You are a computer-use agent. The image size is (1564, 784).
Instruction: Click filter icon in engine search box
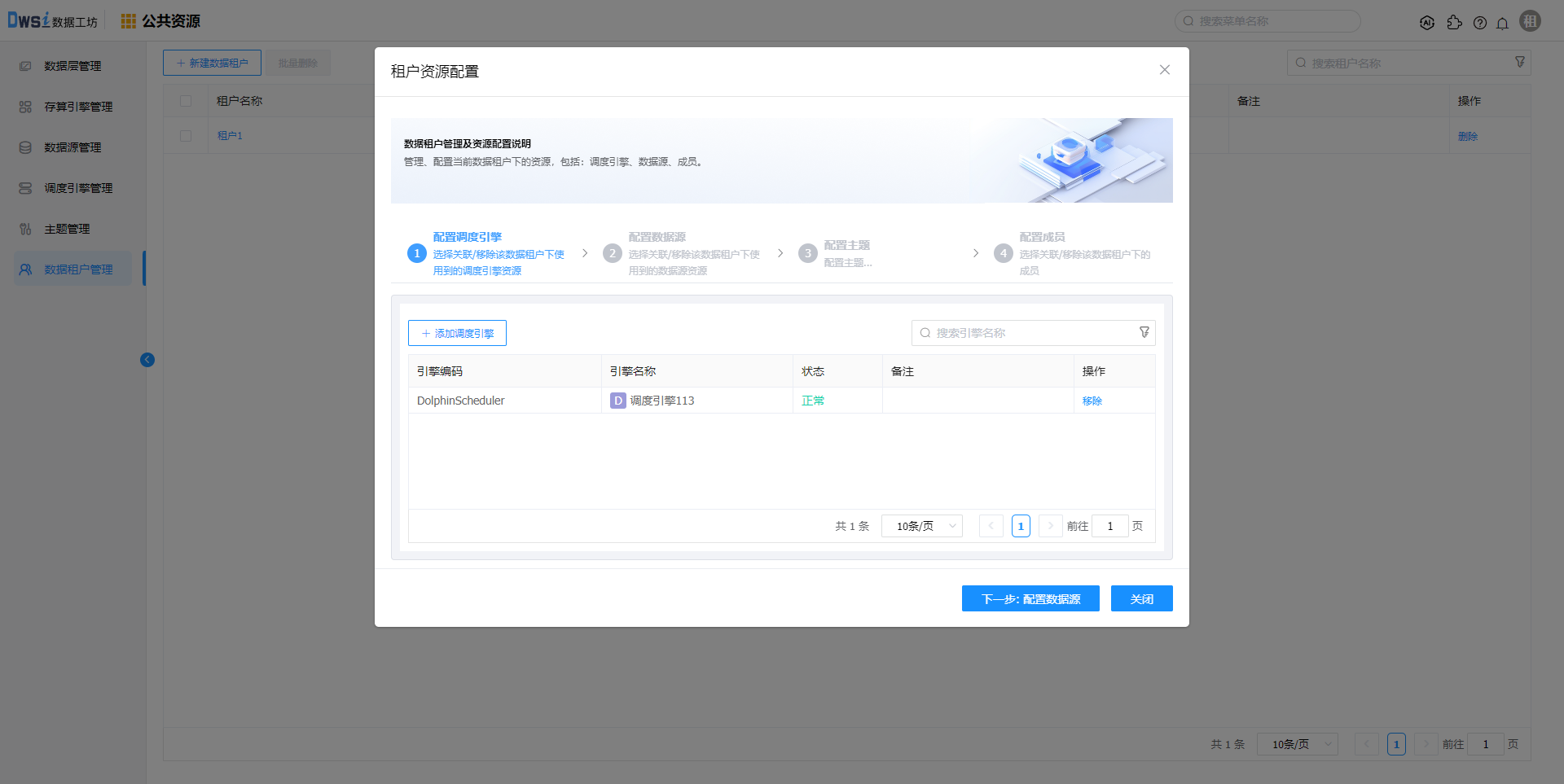pyautogui.click(x=1144, y=332)
